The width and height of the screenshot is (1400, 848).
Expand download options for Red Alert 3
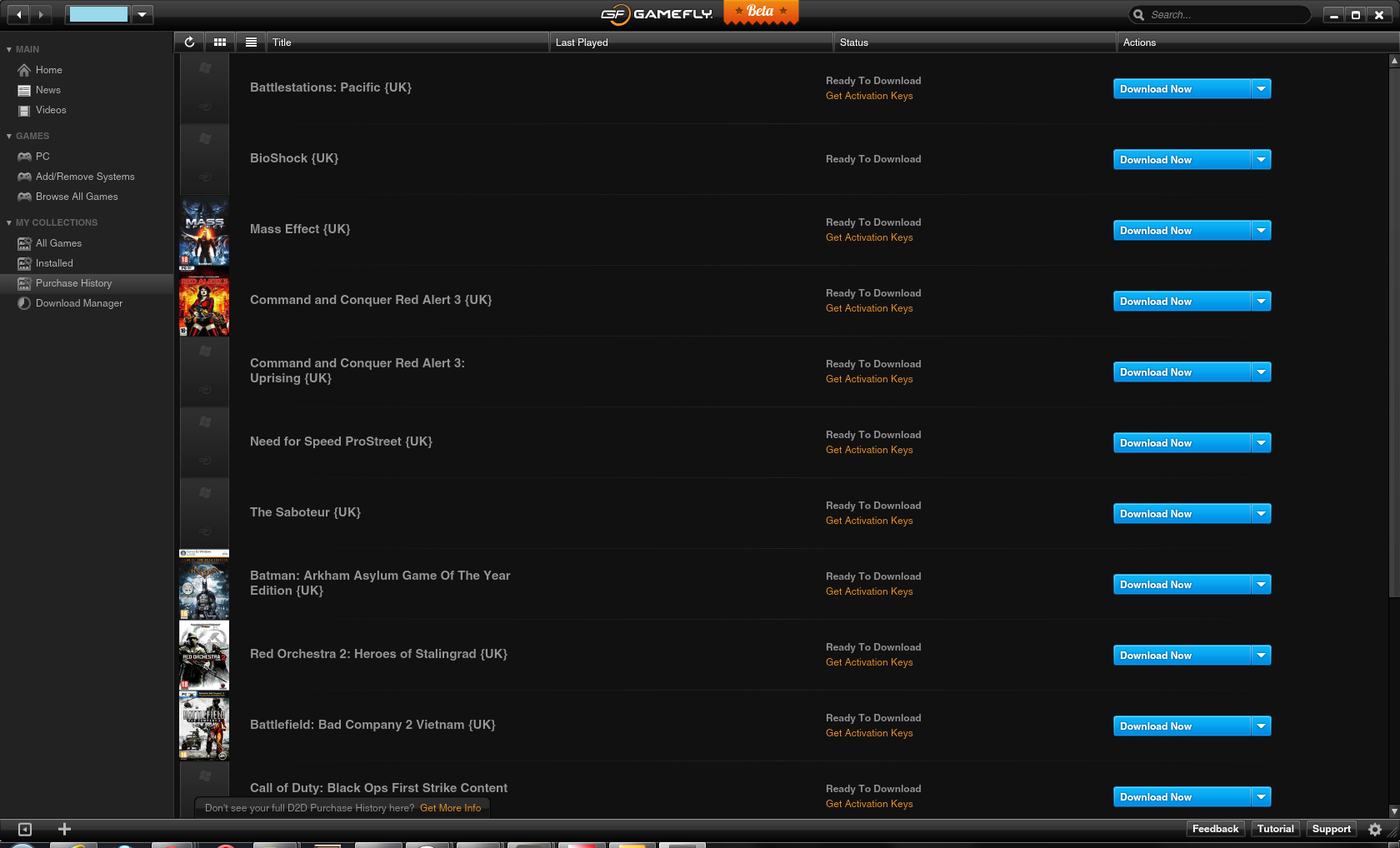(x=1261, y=302)
